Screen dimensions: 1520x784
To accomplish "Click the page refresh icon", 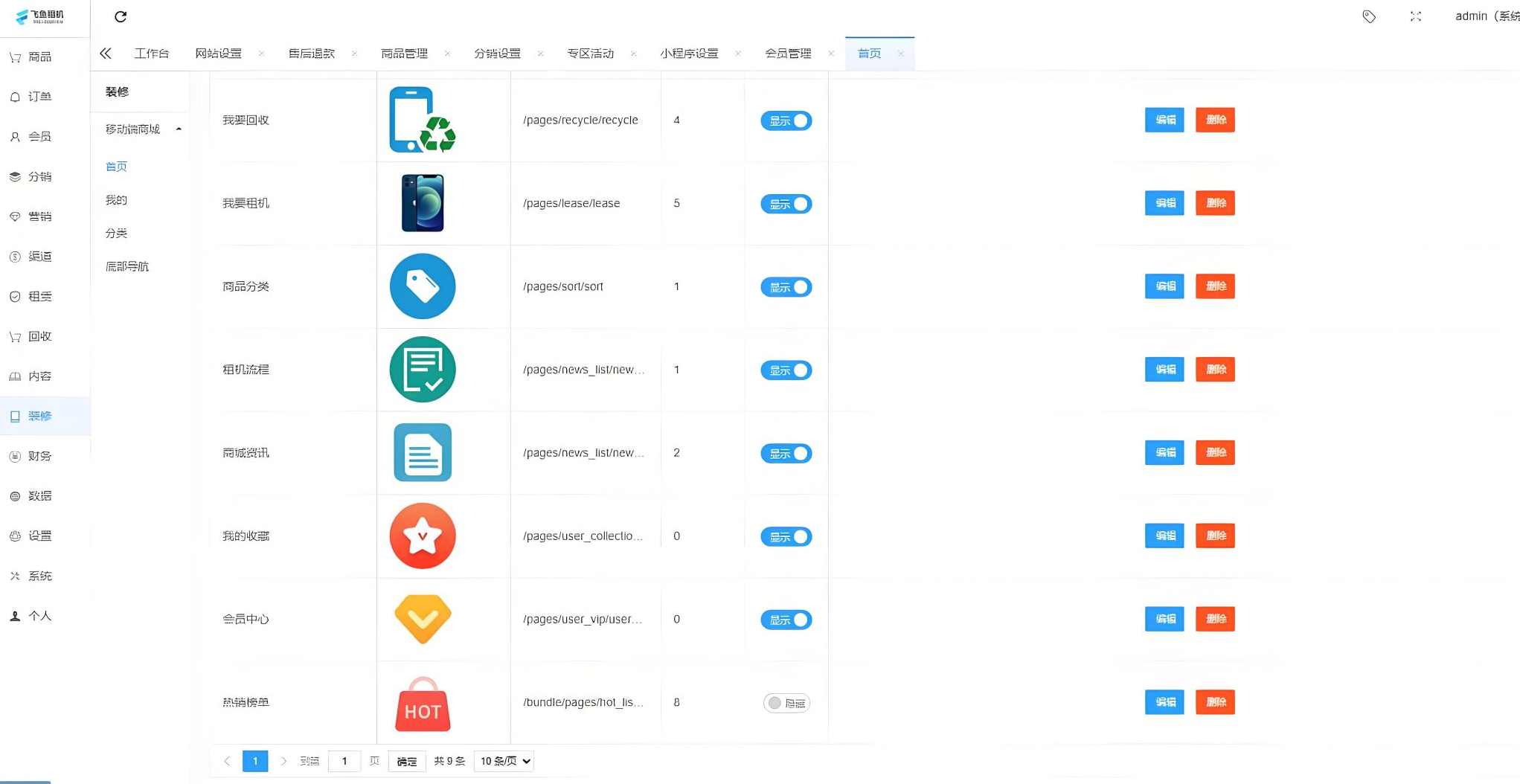I will (x=121, y=16).
